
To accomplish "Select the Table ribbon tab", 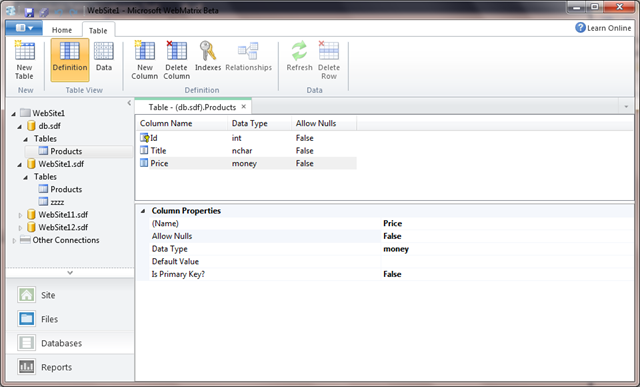I will pyautogui.click(x=98, y=30).
